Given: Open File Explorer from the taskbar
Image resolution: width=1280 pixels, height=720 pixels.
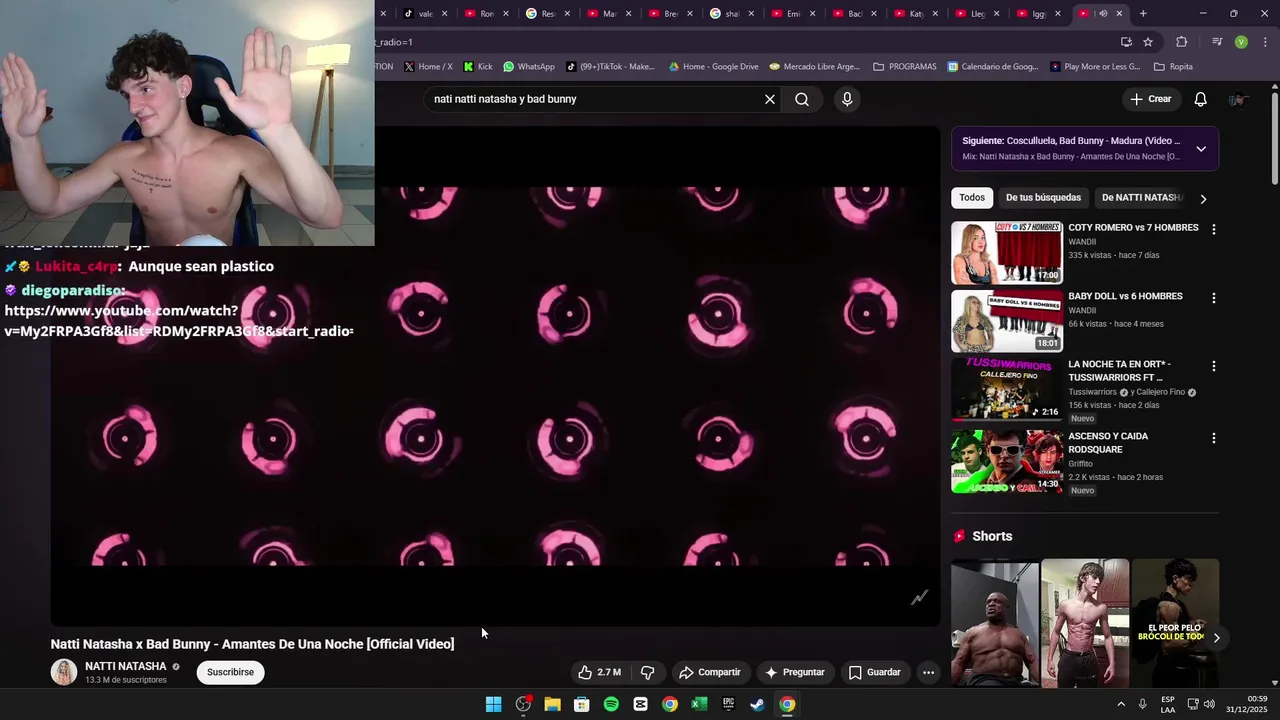Looking at the screenshot, I should 552,704.
